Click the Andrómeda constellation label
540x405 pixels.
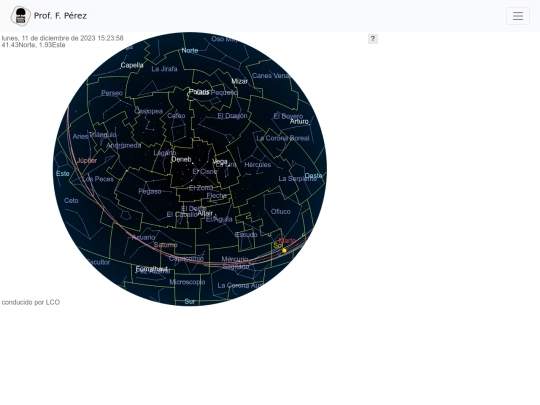pos(124,145)
